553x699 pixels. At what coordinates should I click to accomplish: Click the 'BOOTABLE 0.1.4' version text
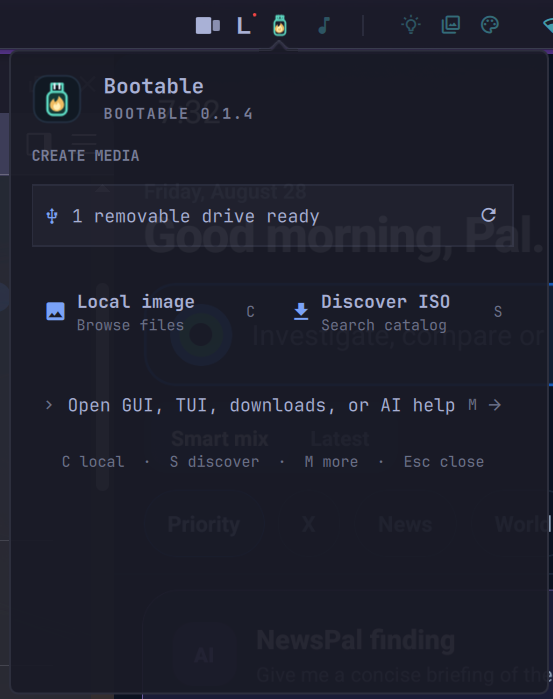pyautogui.click(x=178, y=114)
